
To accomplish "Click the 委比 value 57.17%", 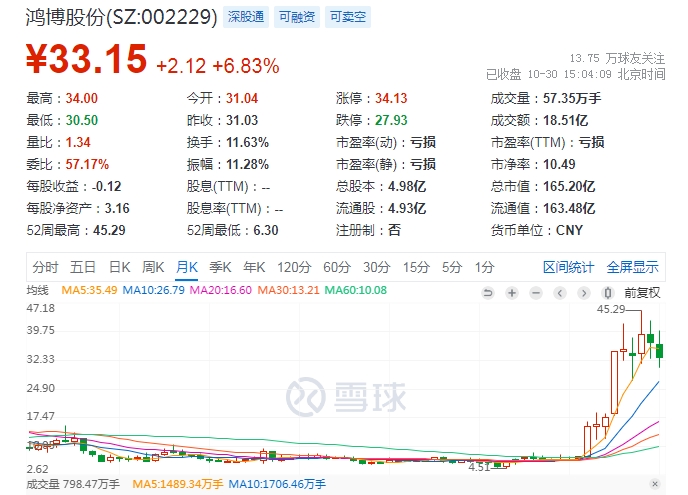I will (87, 164).
